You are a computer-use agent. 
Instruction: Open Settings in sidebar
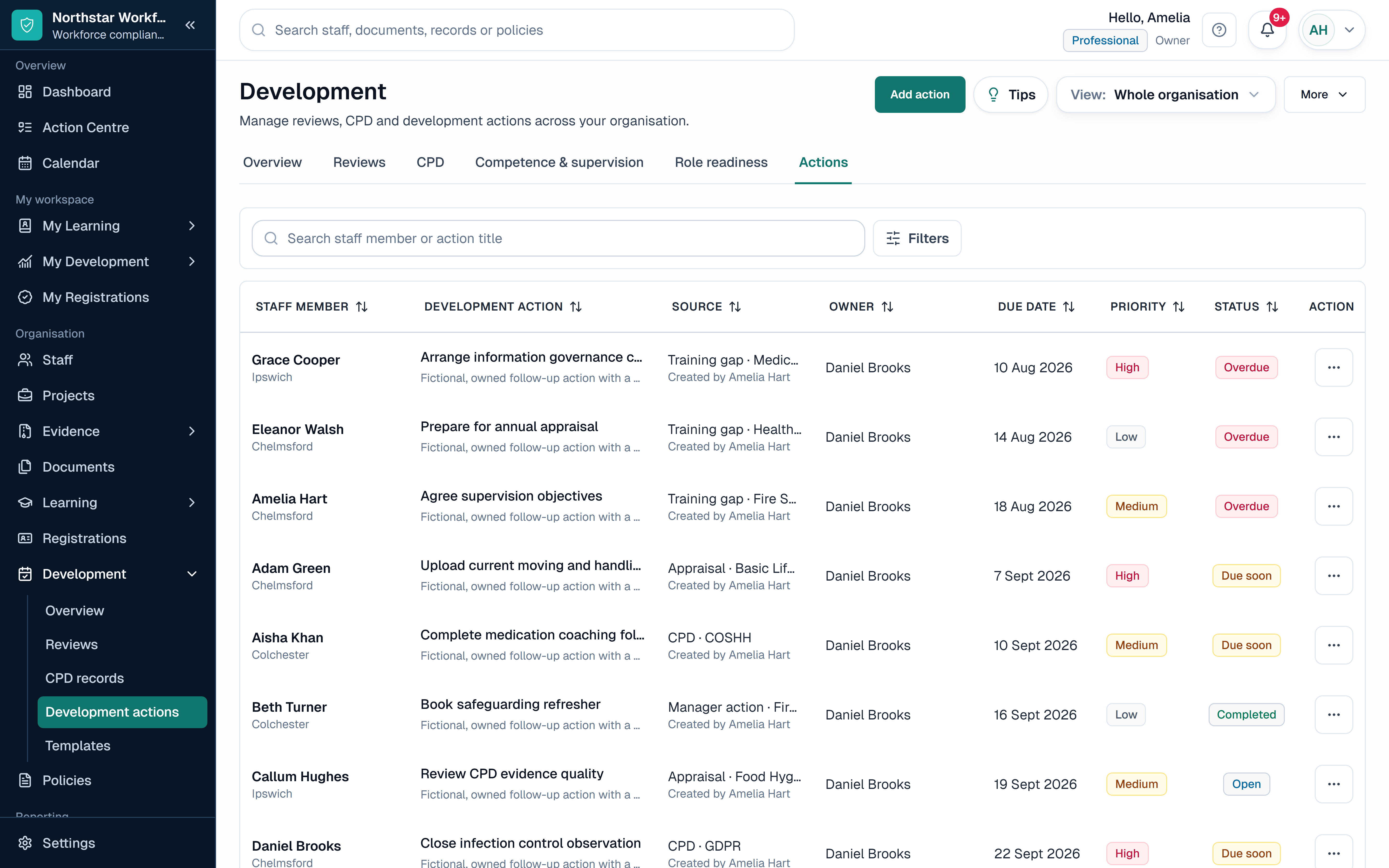108,843
